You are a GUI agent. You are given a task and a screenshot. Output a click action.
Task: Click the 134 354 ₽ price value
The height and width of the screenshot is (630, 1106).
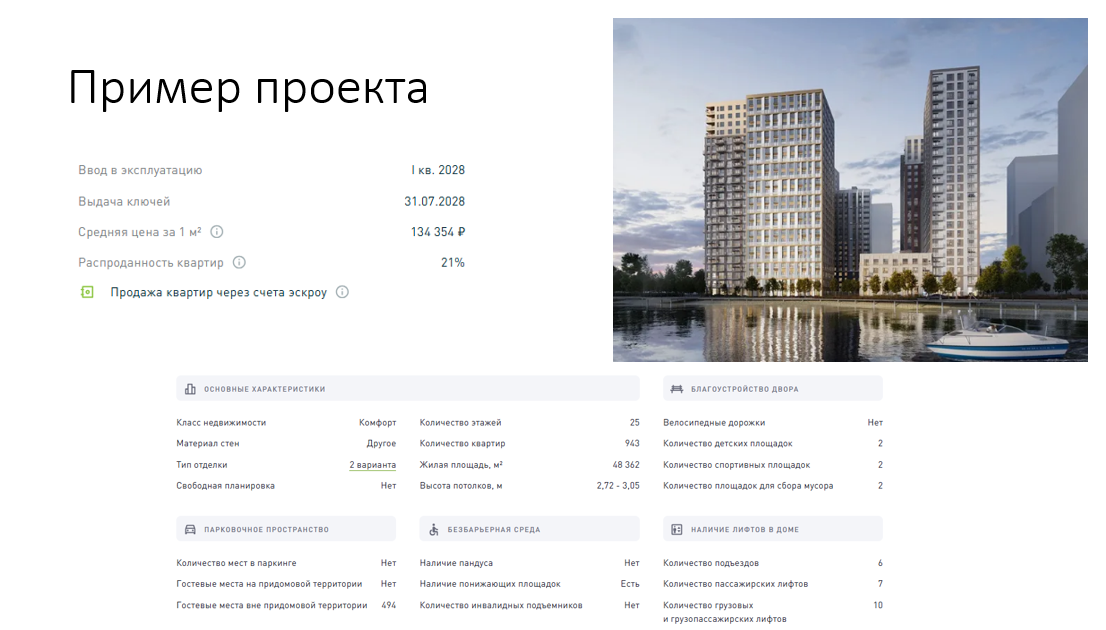pyautogui.click(x=440, y=231)
